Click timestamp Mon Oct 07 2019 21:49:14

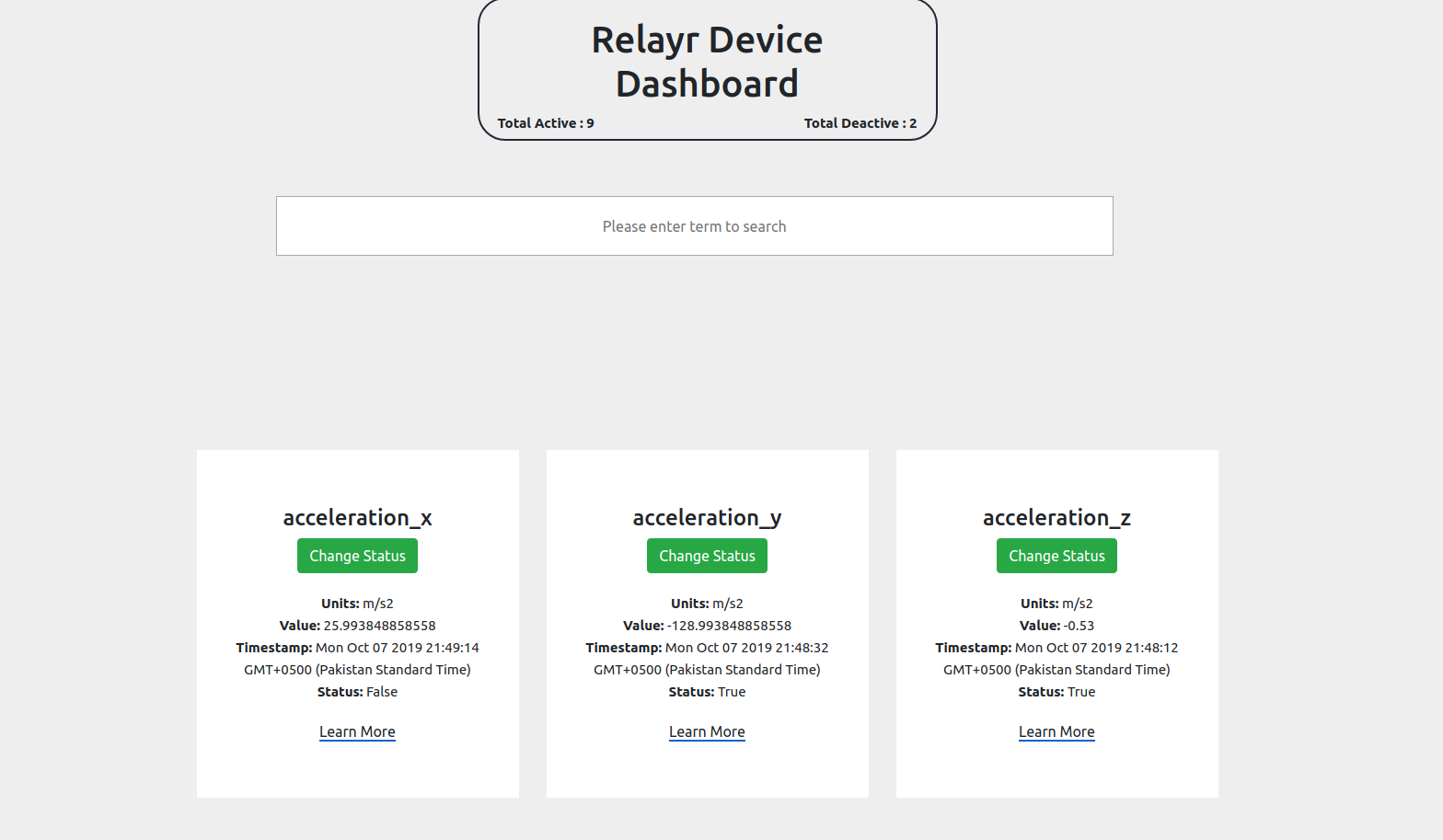click(398, 648)
